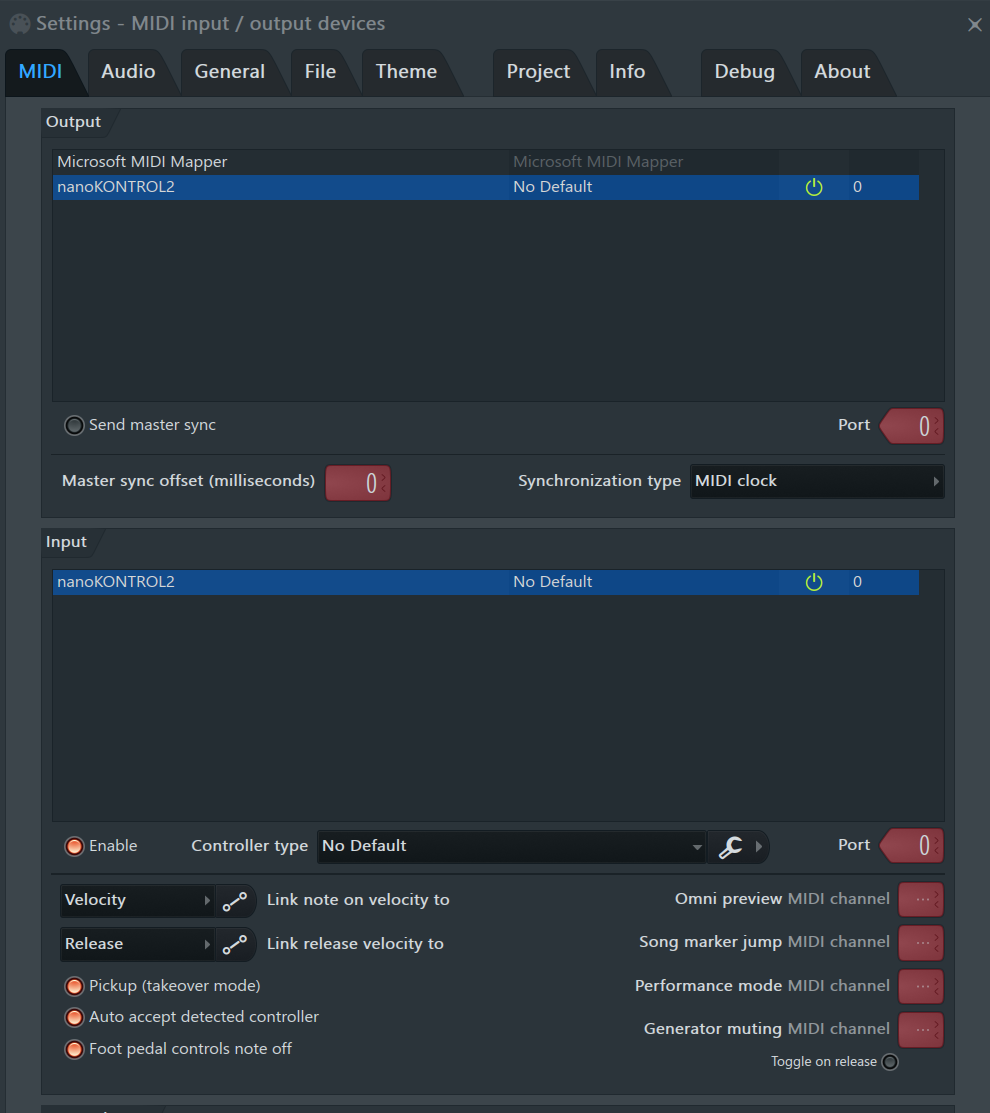Click the wrench icon beside Controller type

pos(731,846)
